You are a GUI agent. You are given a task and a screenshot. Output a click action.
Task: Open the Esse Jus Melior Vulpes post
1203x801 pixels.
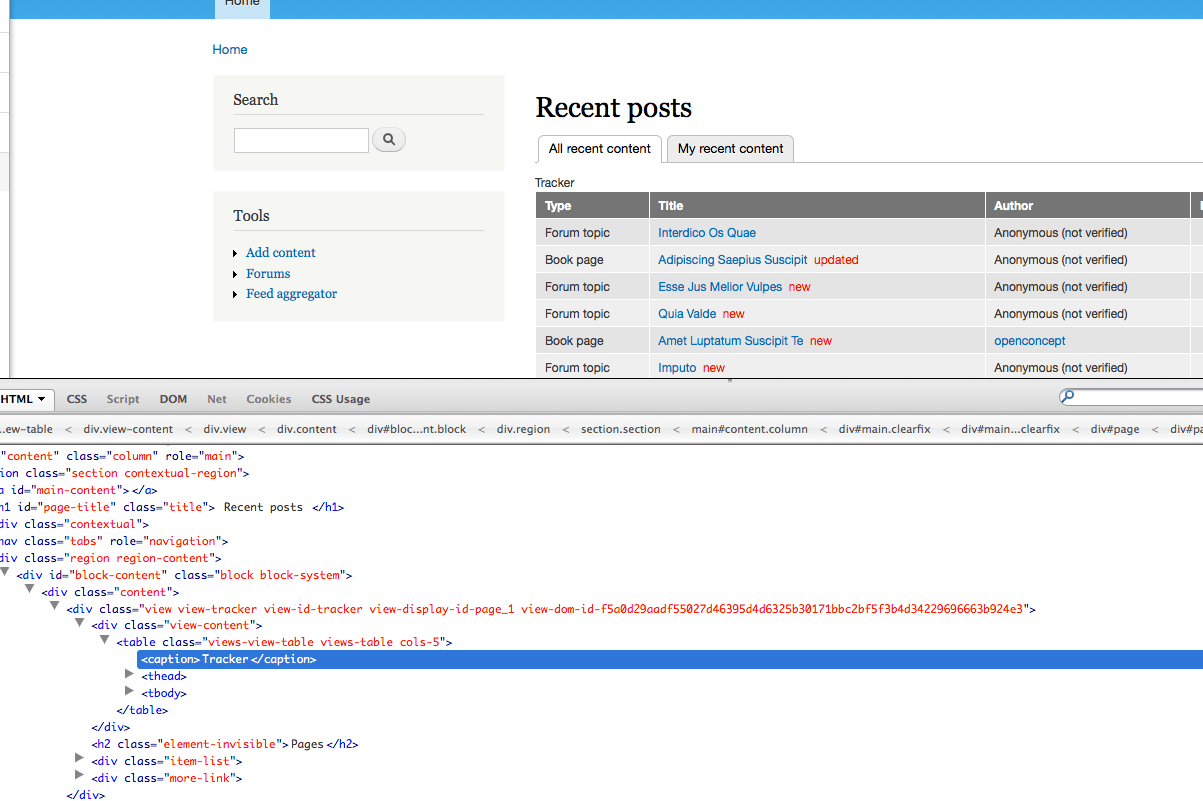pyautogui.click(x=720, y=287)
